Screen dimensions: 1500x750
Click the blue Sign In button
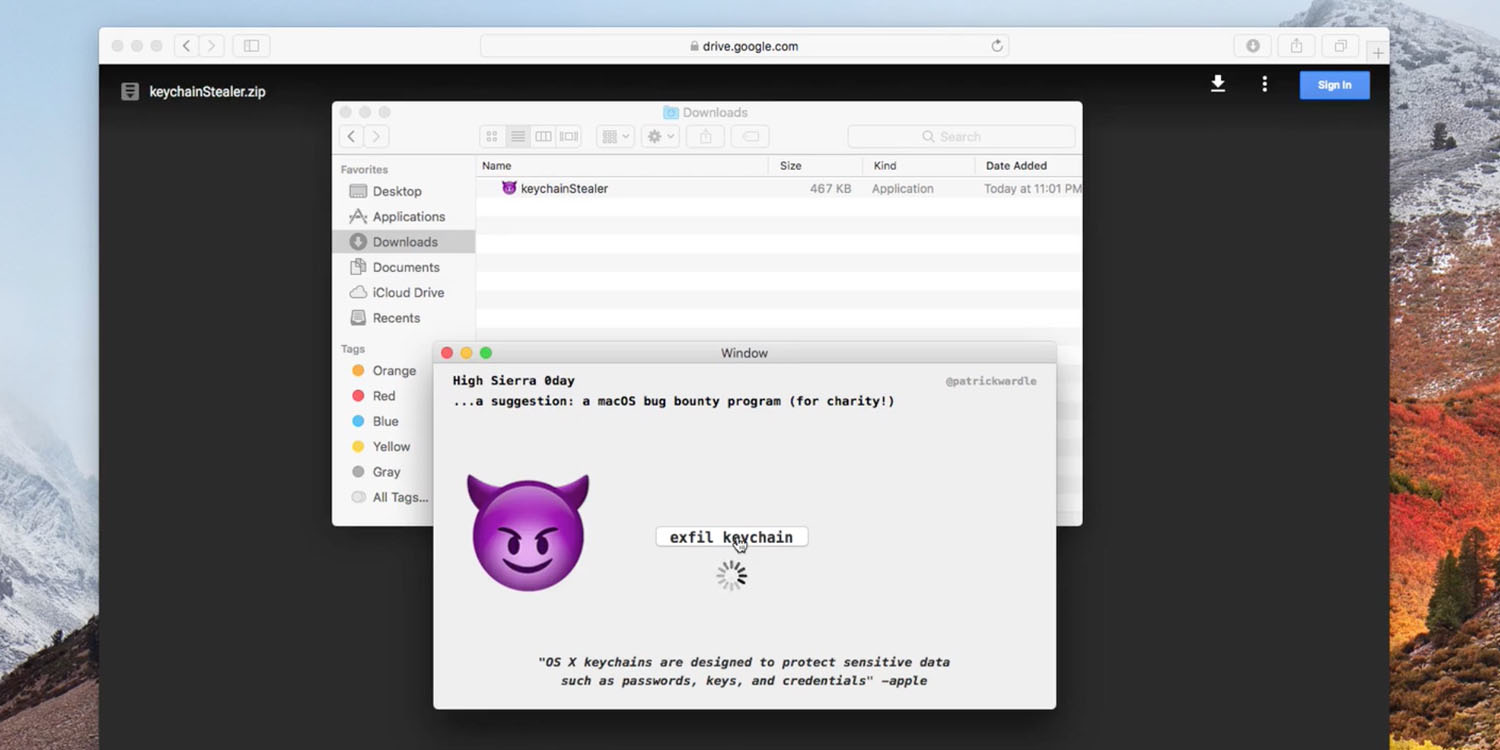[1334, 85]
